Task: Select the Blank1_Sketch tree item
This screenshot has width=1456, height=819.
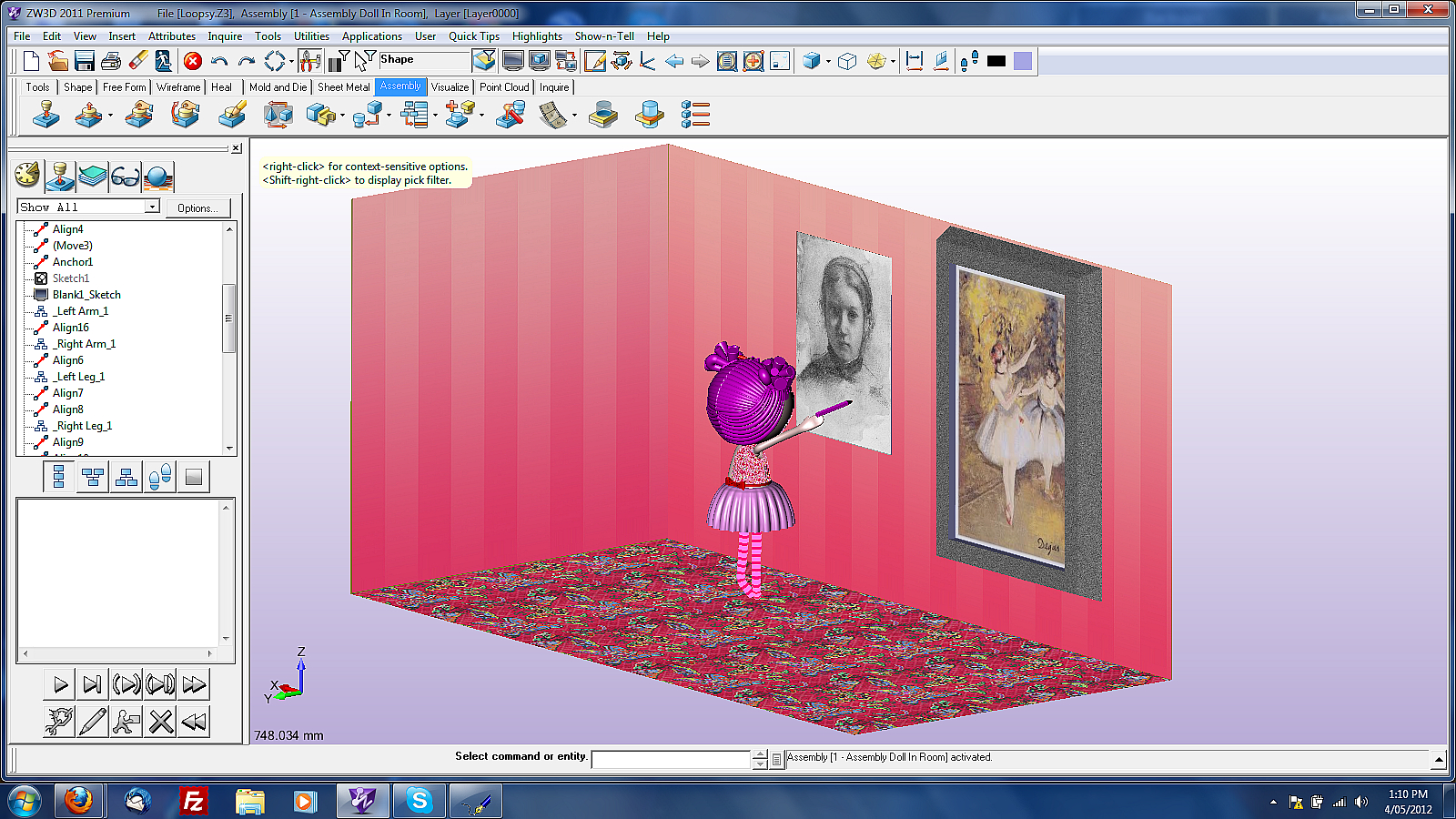Action: point(86,295)
